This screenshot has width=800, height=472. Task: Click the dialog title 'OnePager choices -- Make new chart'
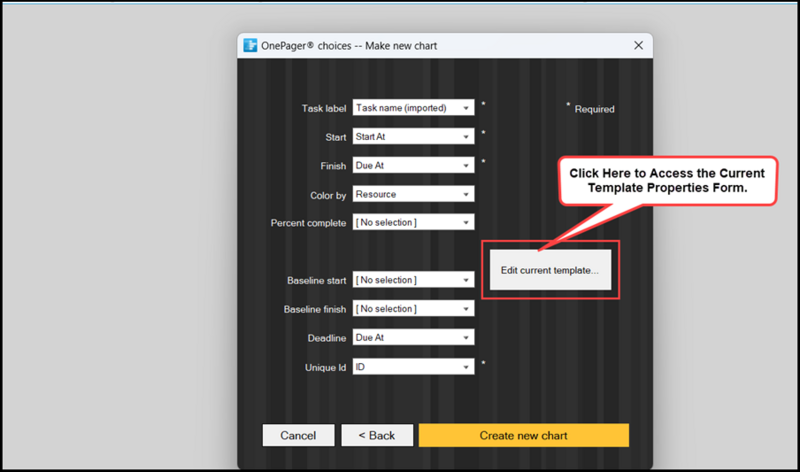pyautogui.click(x=349, y=46)
